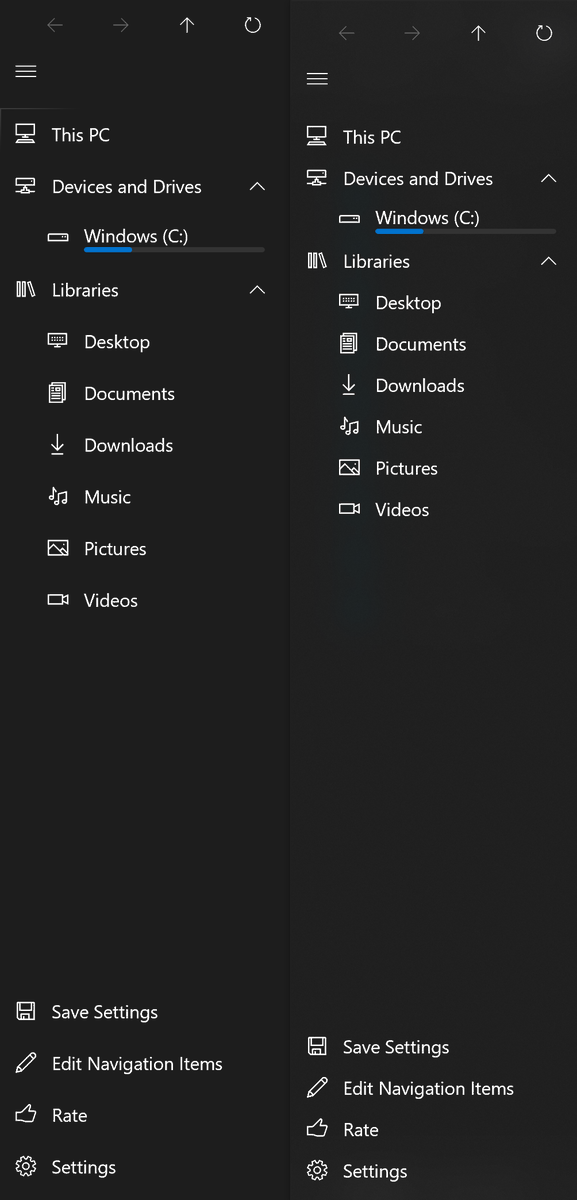
Task: Click the Windows (C:) drive icon in the right panel
Action: pyautogui.click(x=349, y=218)
